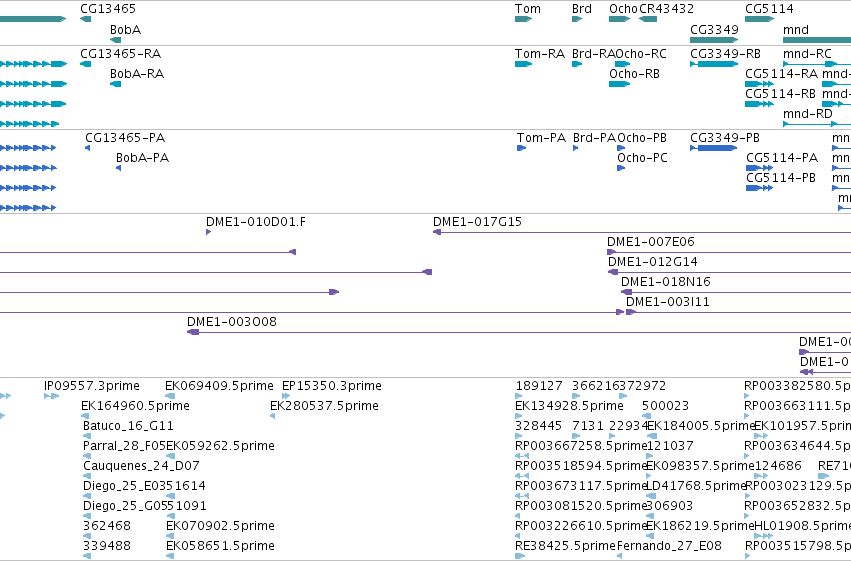This screenshot has height=561, width=851.
Task: Click the Tom gene label
Action: click(x=528, y=9)
